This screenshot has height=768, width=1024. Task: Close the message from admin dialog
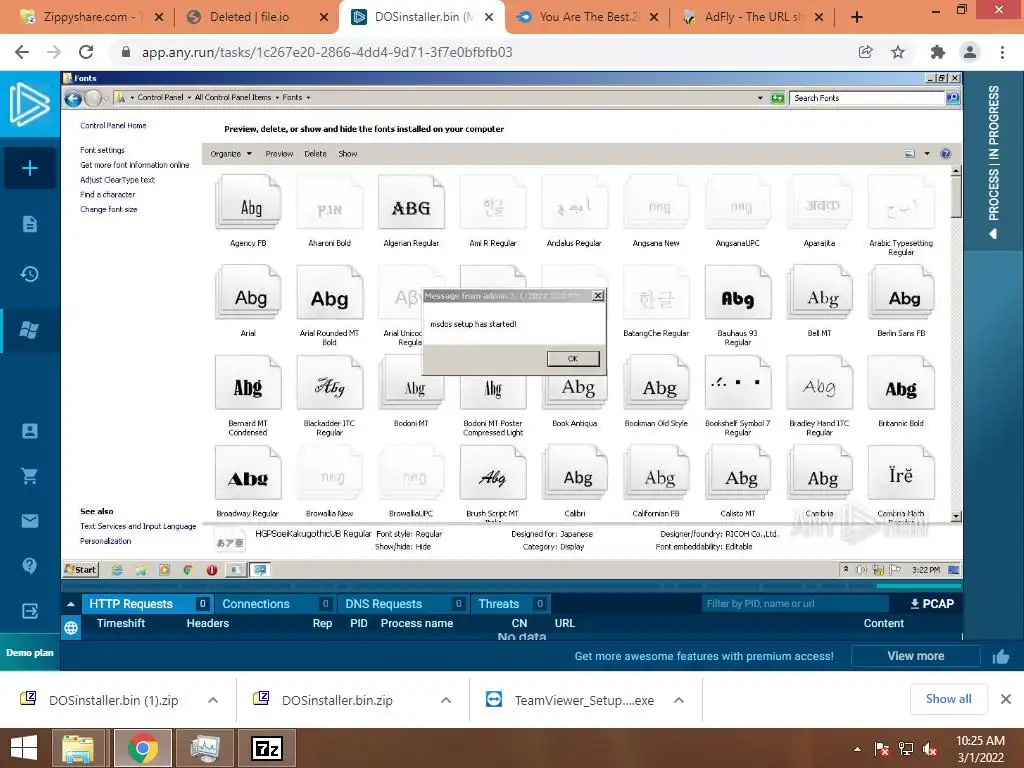coord(598,296)
